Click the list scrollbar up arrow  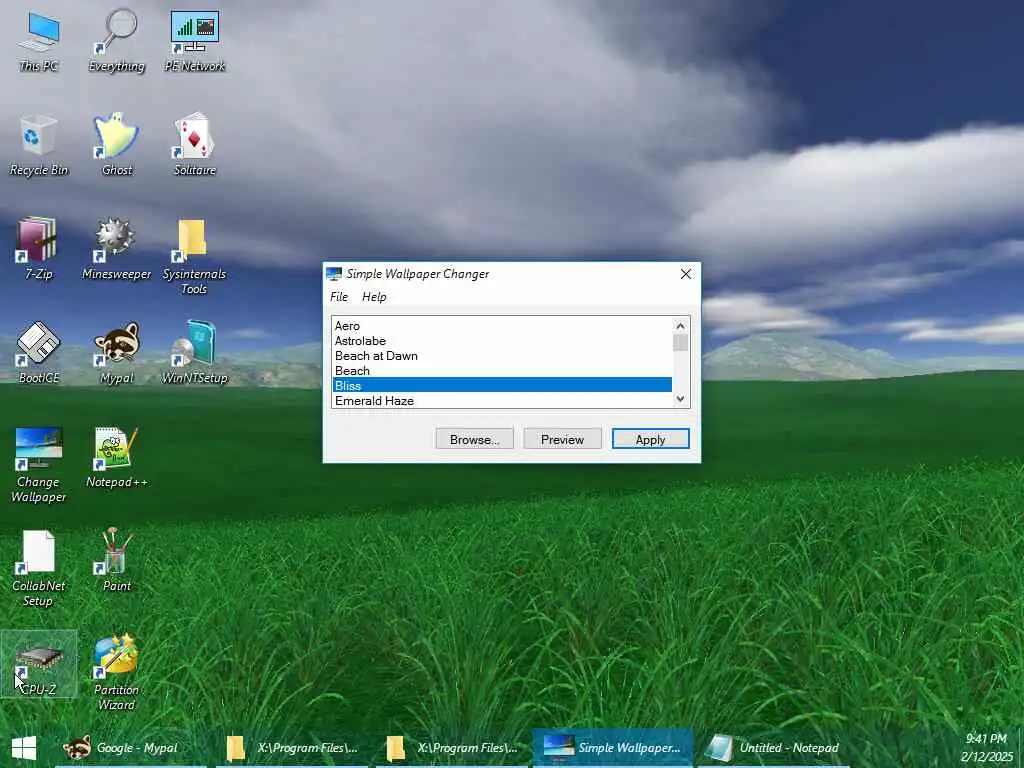click(x=680, y=325)
